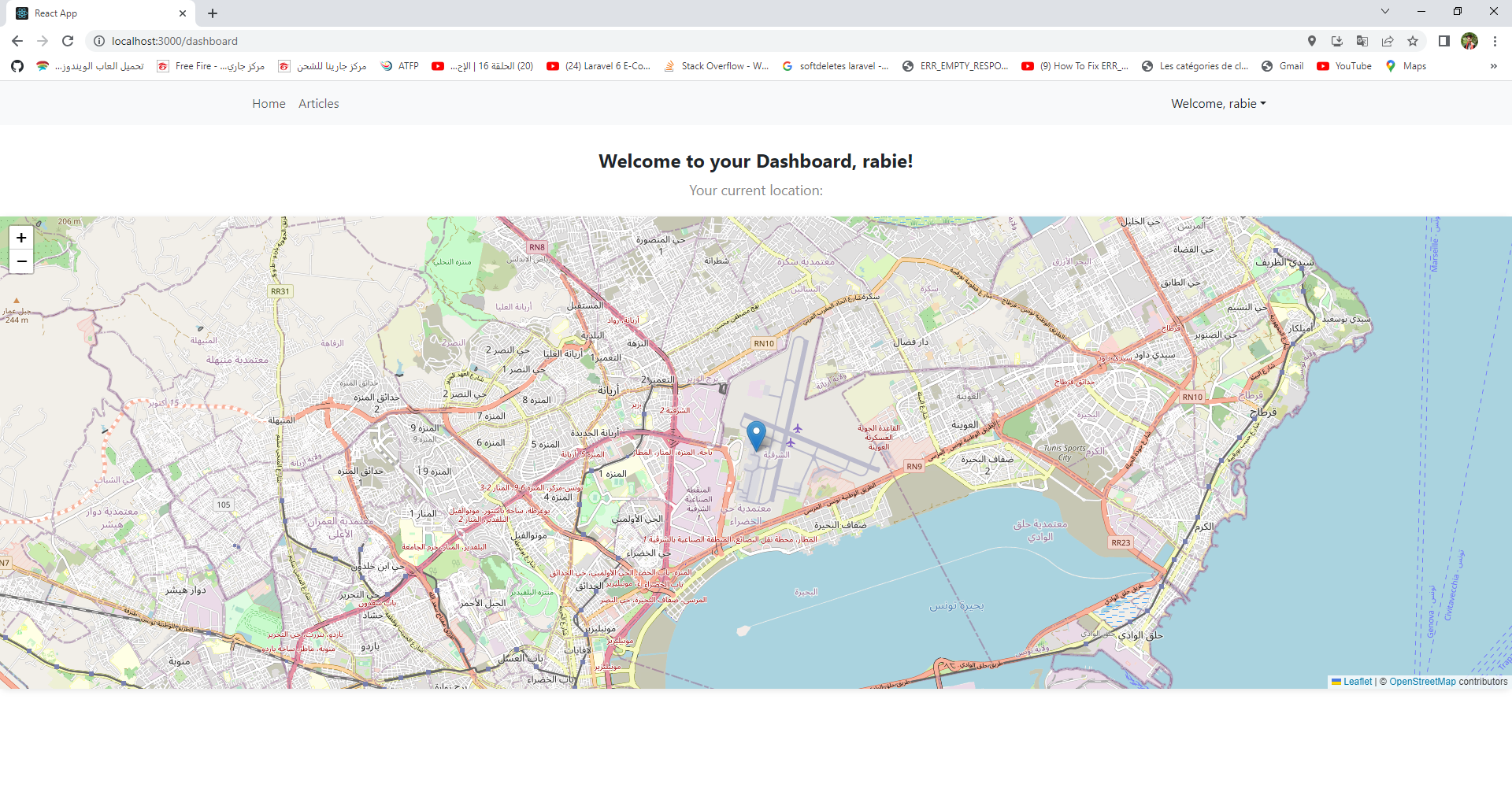Toggle the bookmark star for this page

tap(1412, 41)
